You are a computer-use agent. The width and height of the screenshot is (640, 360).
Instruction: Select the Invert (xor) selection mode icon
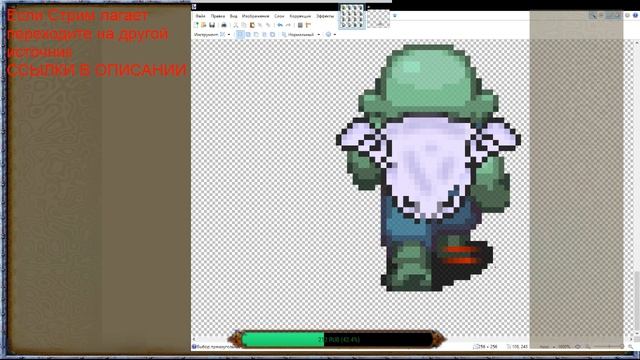(272, 35)
